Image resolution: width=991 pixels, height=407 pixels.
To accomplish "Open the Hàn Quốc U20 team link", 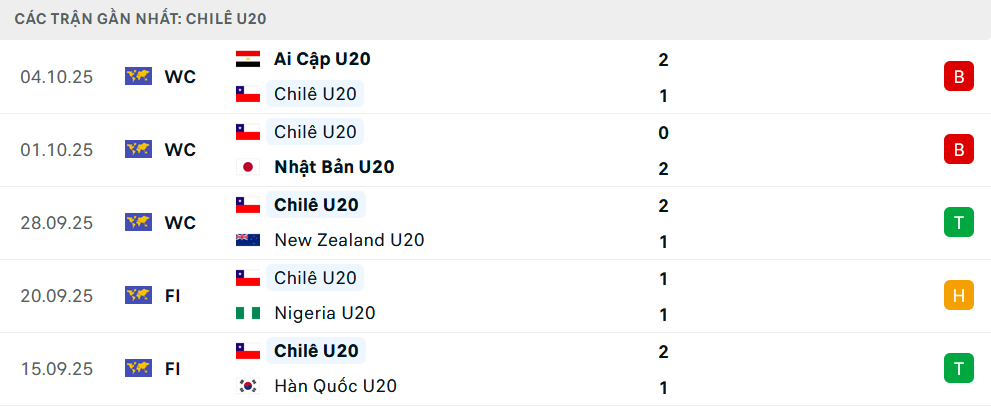I will (x=335, y=386).
